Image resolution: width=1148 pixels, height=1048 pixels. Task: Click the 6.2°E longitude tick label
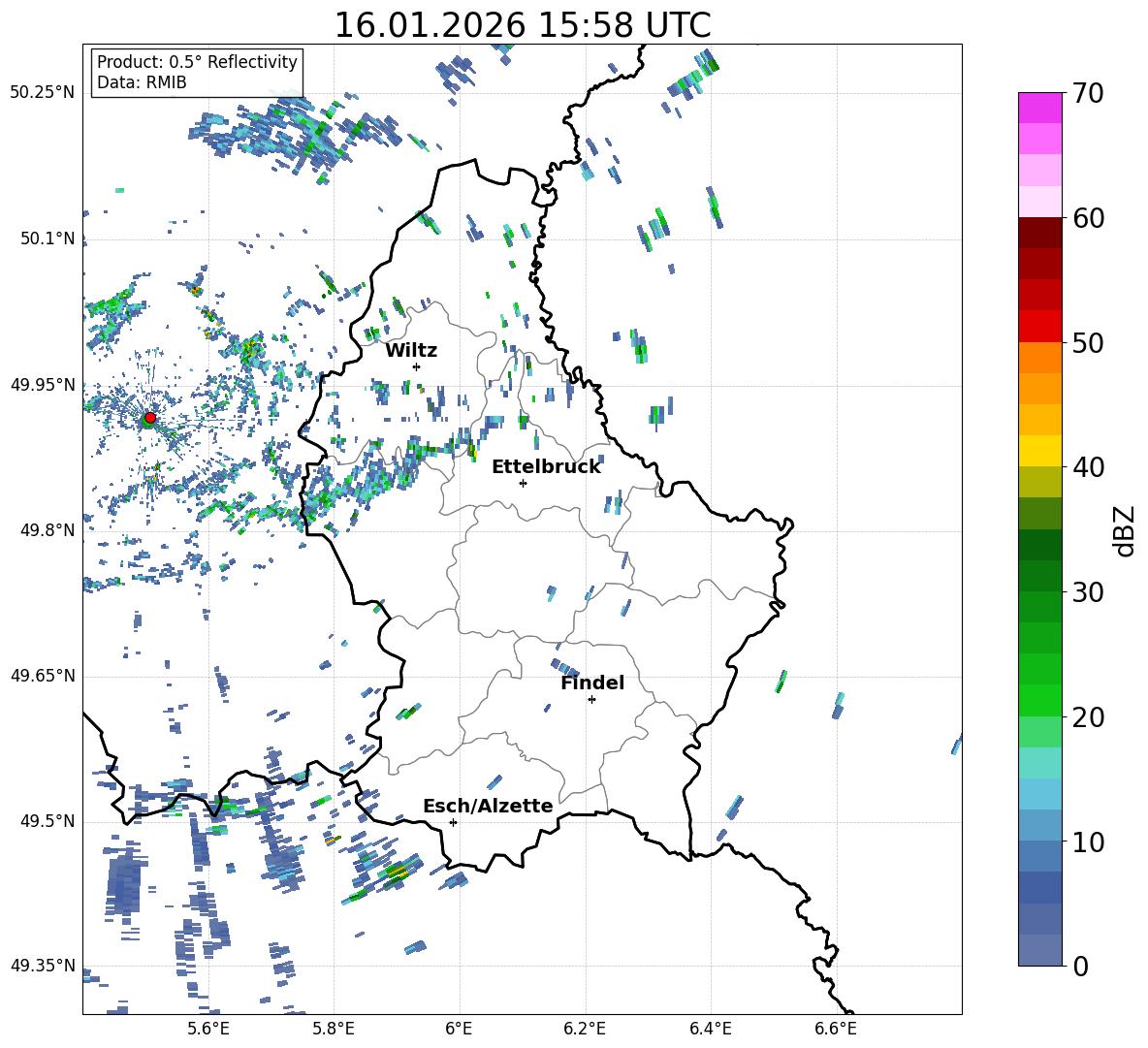pyautogui.click(x=586, y=1029)
